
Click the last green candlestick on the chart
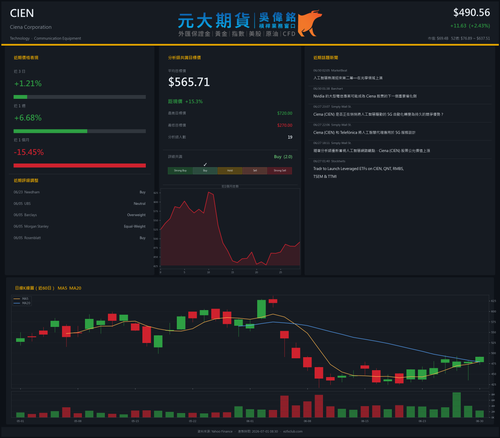[480, 360]
